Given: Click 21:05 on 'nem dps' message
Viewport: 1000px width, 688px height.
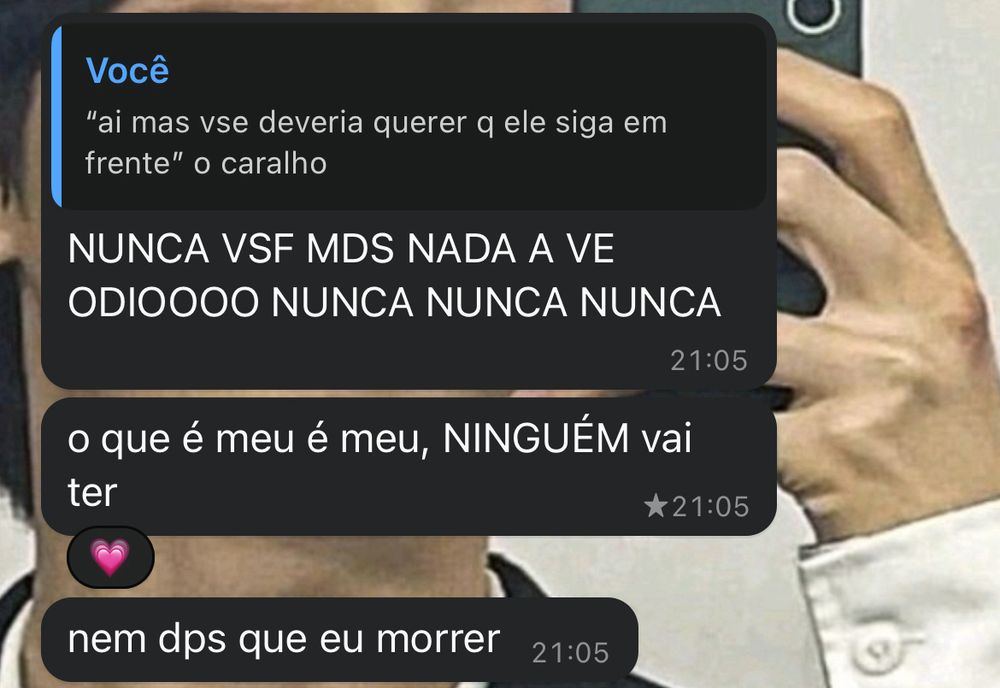Looking at the screenshot, I should [570, 653].
